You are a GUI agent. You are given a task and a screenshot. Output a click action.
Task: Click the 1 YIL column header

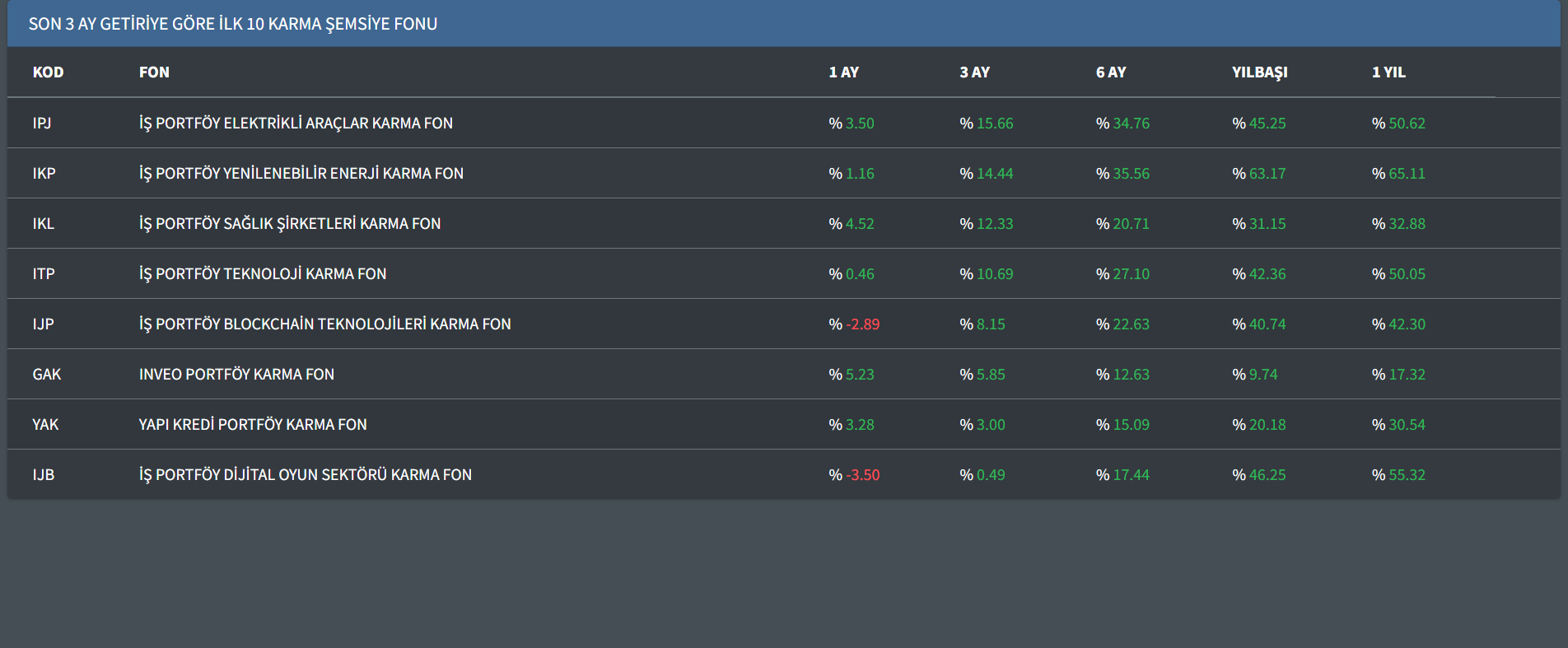point(1388,72)
